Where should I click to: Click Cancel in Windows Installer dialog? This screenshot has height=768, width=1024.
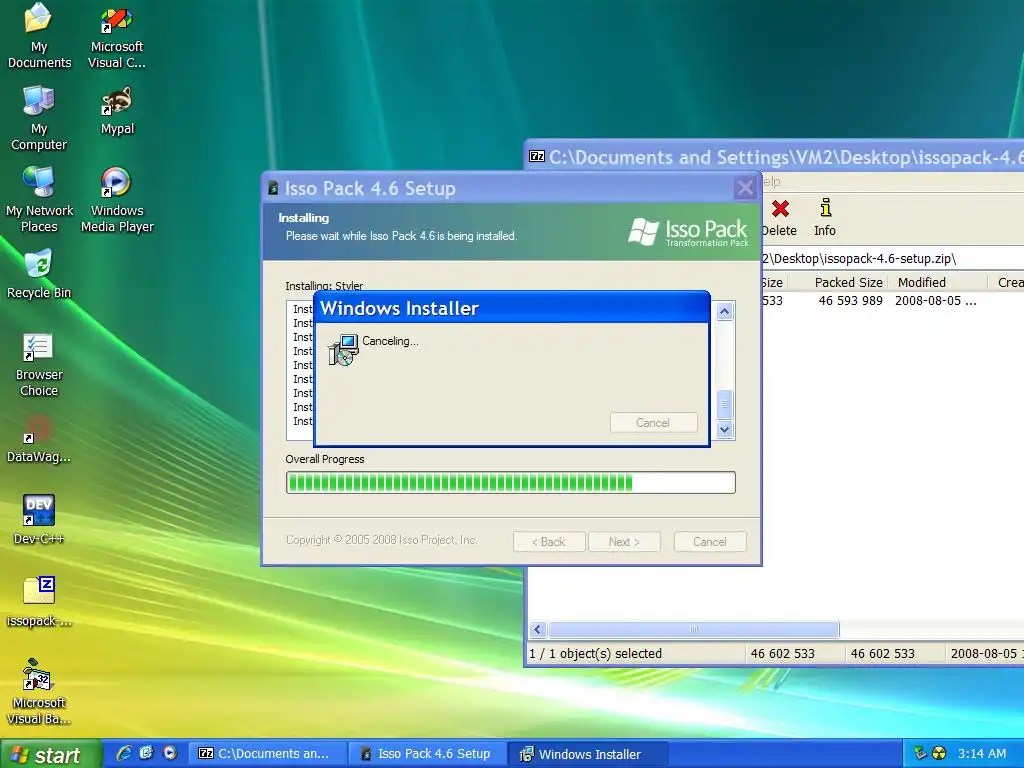pyautogui.click(x=653, y=423)
